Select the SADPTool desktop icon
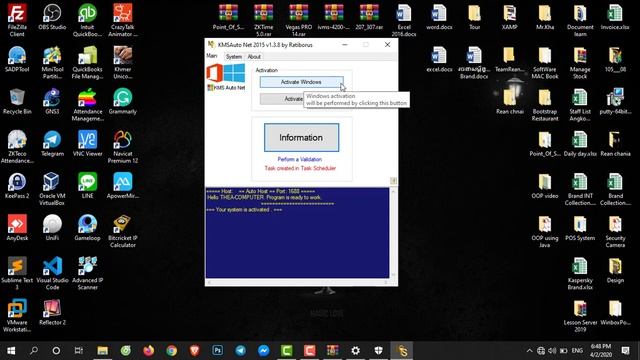Viewport: 640px width, 360px height. click(17, 59)
